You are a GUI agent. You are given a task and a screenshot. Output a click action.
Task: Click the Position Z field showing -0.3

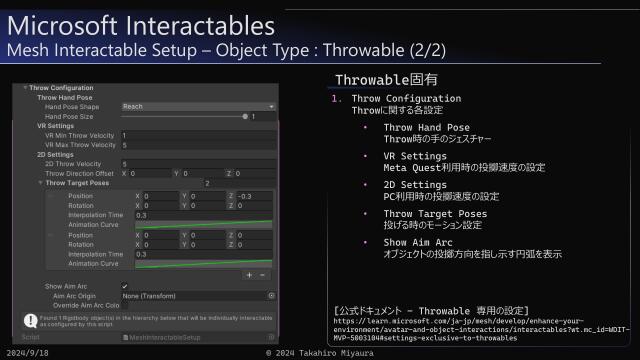[x=254, y=196]
